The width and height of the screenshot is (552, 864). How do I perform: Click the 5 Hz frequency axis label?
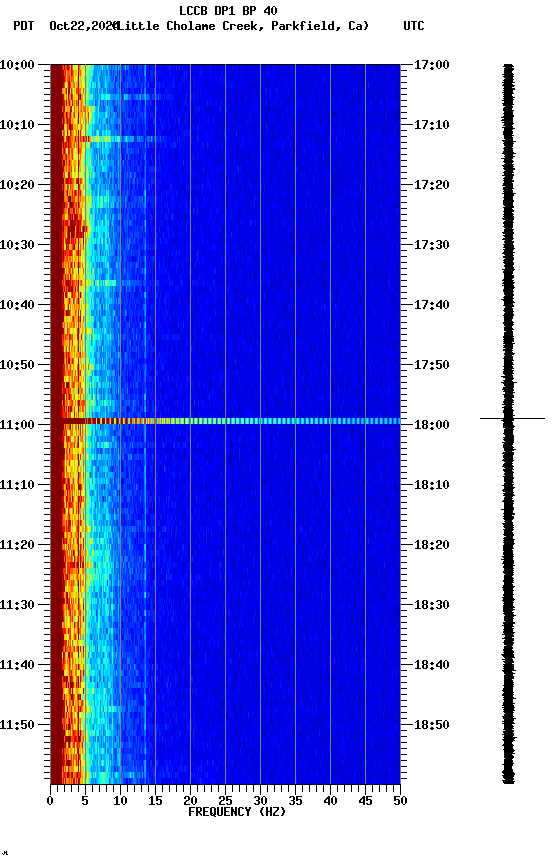tap(85, 801)
